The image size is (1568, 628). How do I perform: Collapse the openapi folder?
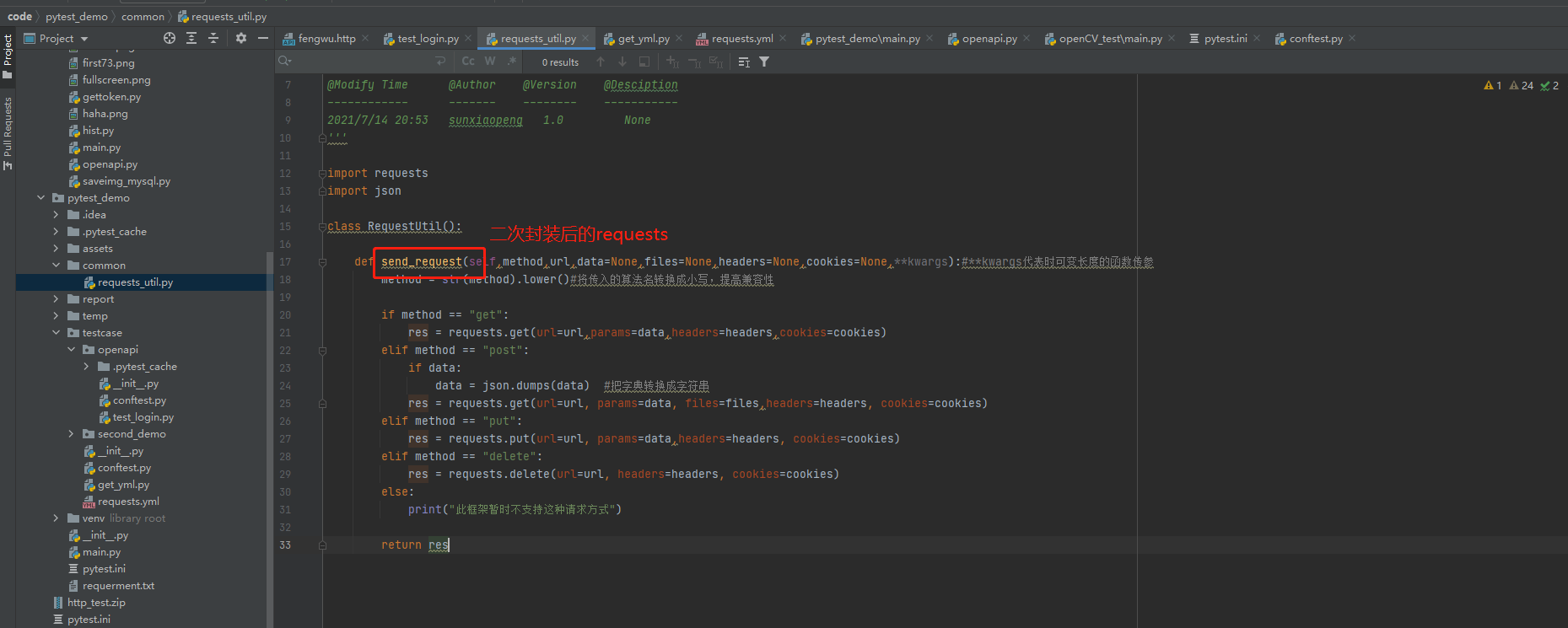click(71, 350)
